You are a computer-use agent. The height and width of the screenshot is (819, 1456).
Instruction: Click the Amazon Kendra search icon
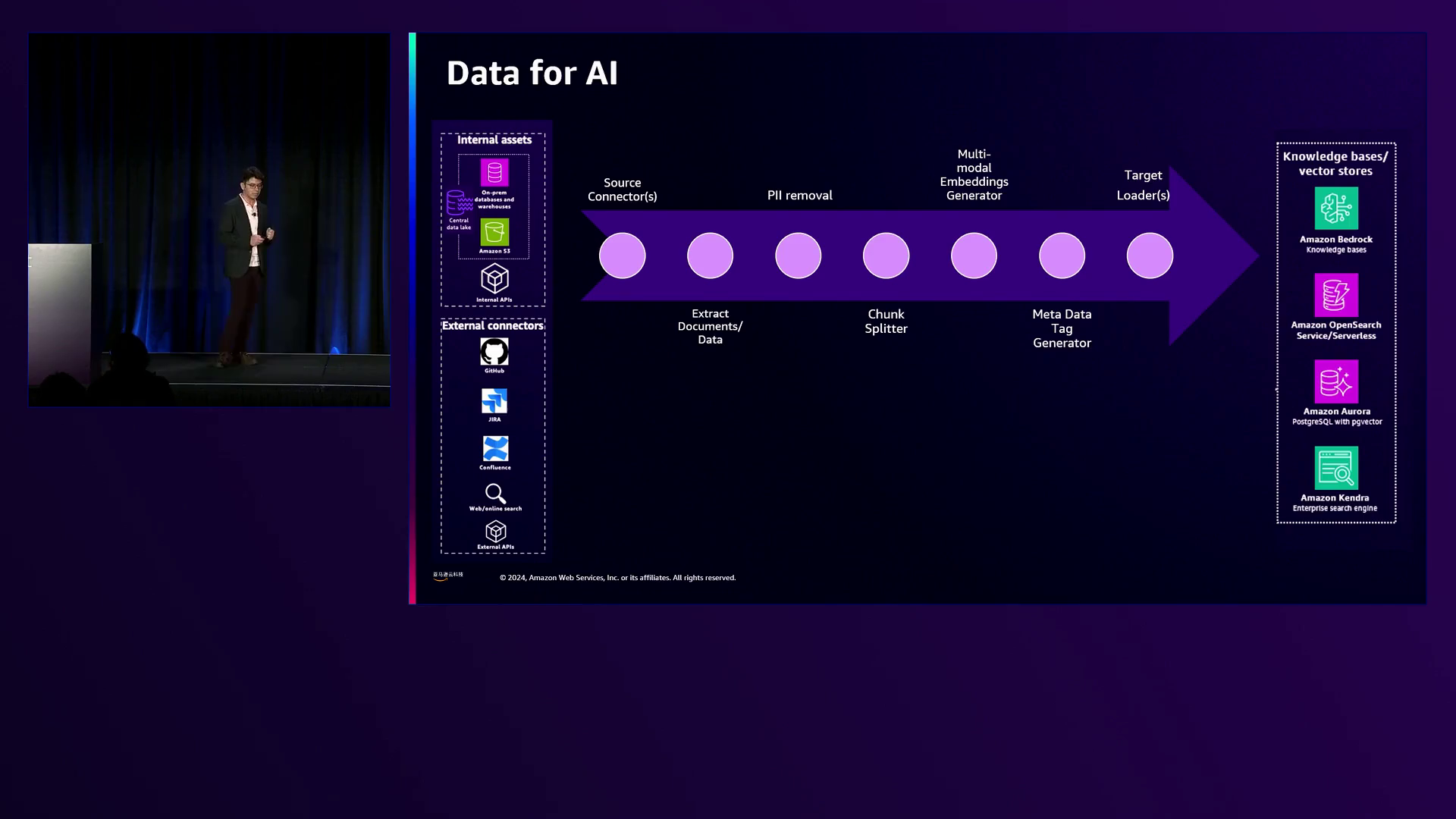pyautogui.click(x=1335, y=468)
